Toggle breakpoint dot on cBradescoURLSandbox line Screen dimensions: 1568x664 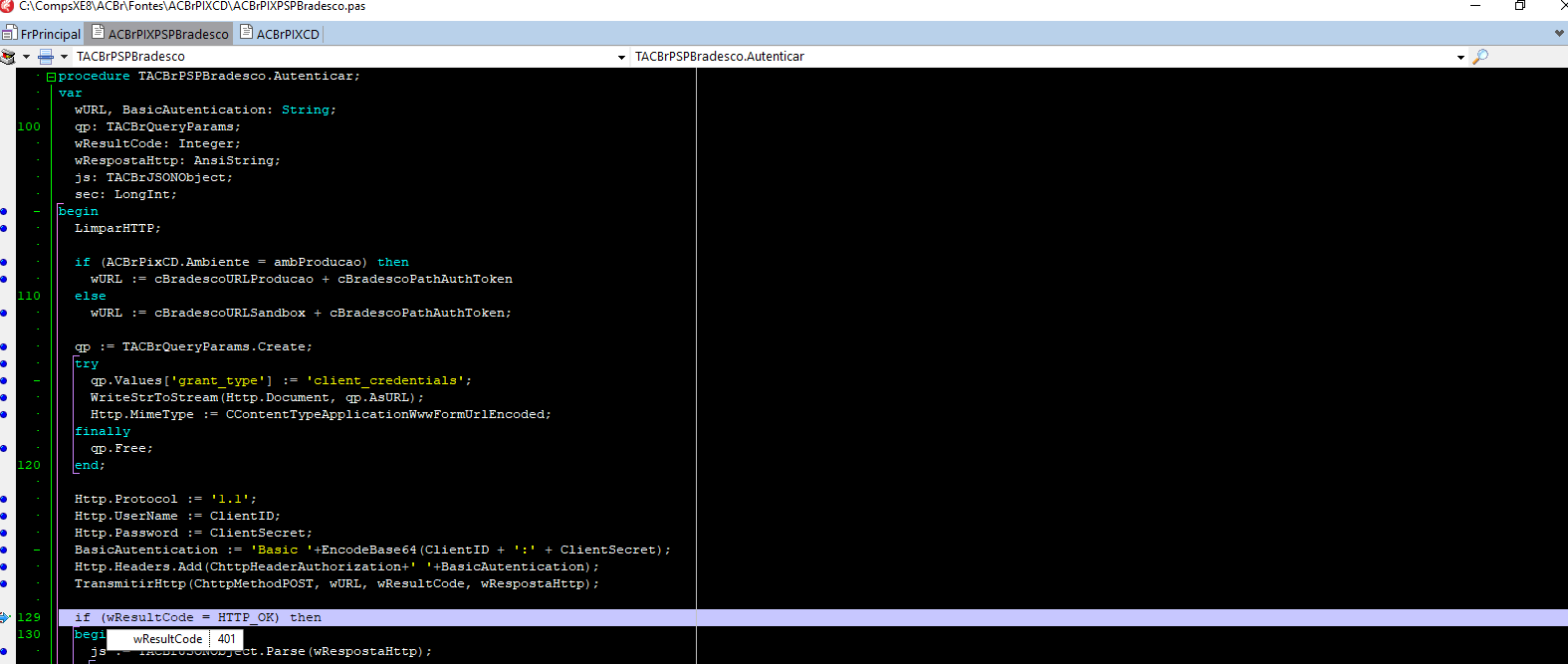tap(4, 313)
